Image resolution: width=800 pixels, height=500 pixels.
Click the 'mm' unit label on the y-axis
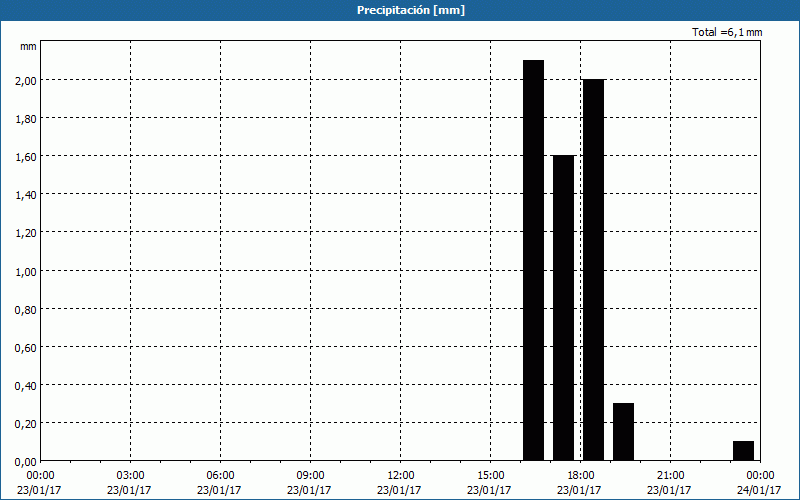28,46
